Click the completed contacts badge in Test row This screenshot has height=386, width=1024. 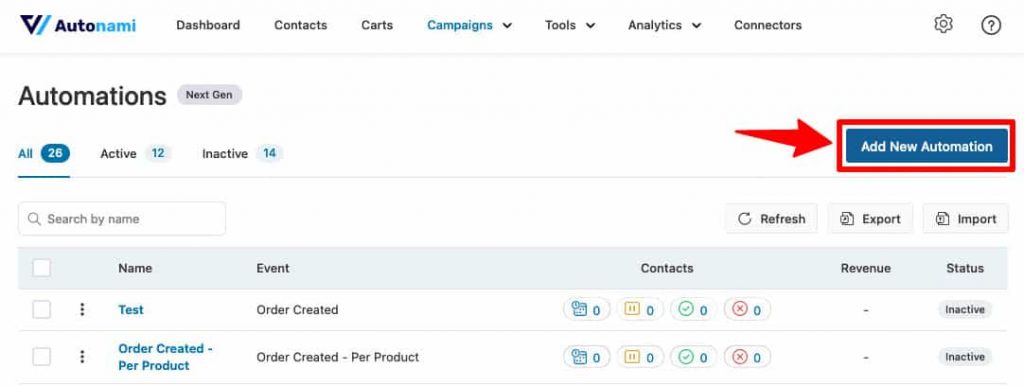[693, 310]
